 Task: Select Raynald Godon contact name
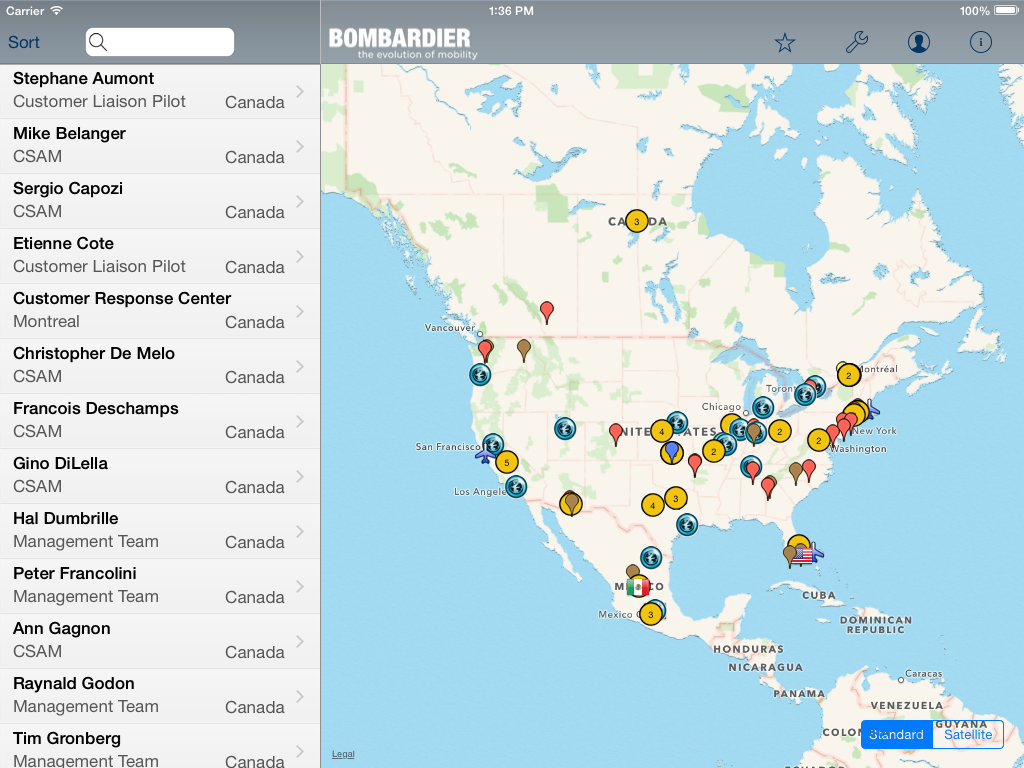(74, 684)
